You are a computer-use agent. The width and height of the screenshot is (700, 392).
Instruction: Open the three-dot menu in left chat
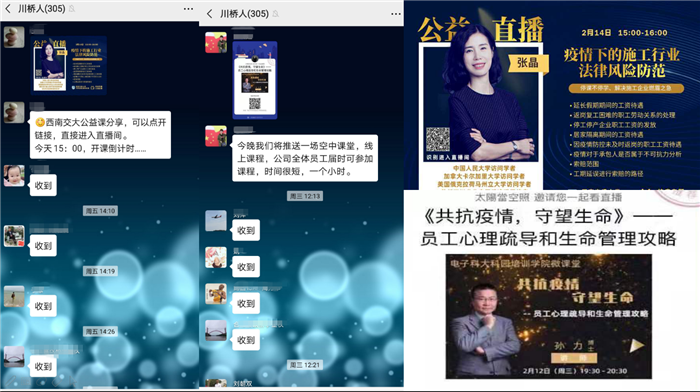tap(188, 8)
